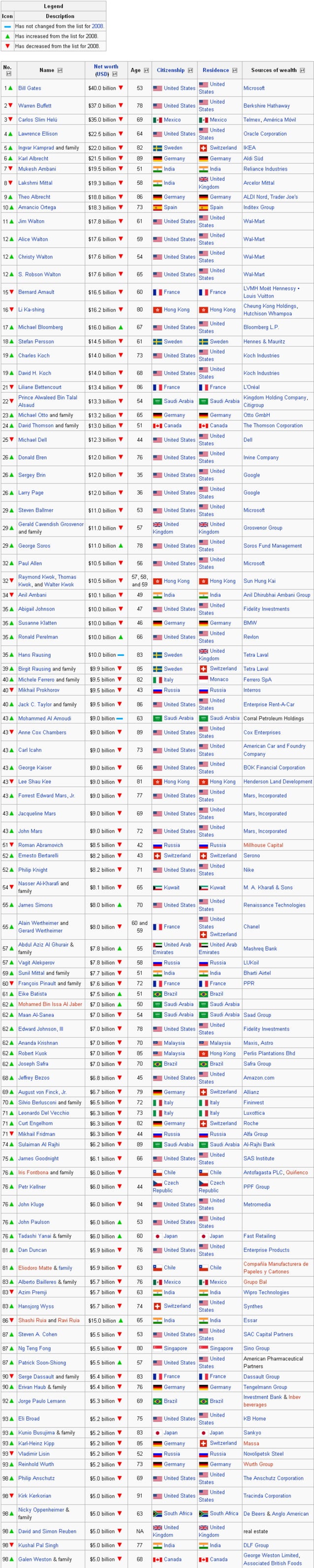The height and width of the screenshot is (1568, 314).
Task: Click the green up arrow beside Michael Bloomberg's net worth
Action: click(x=121, y=327)
